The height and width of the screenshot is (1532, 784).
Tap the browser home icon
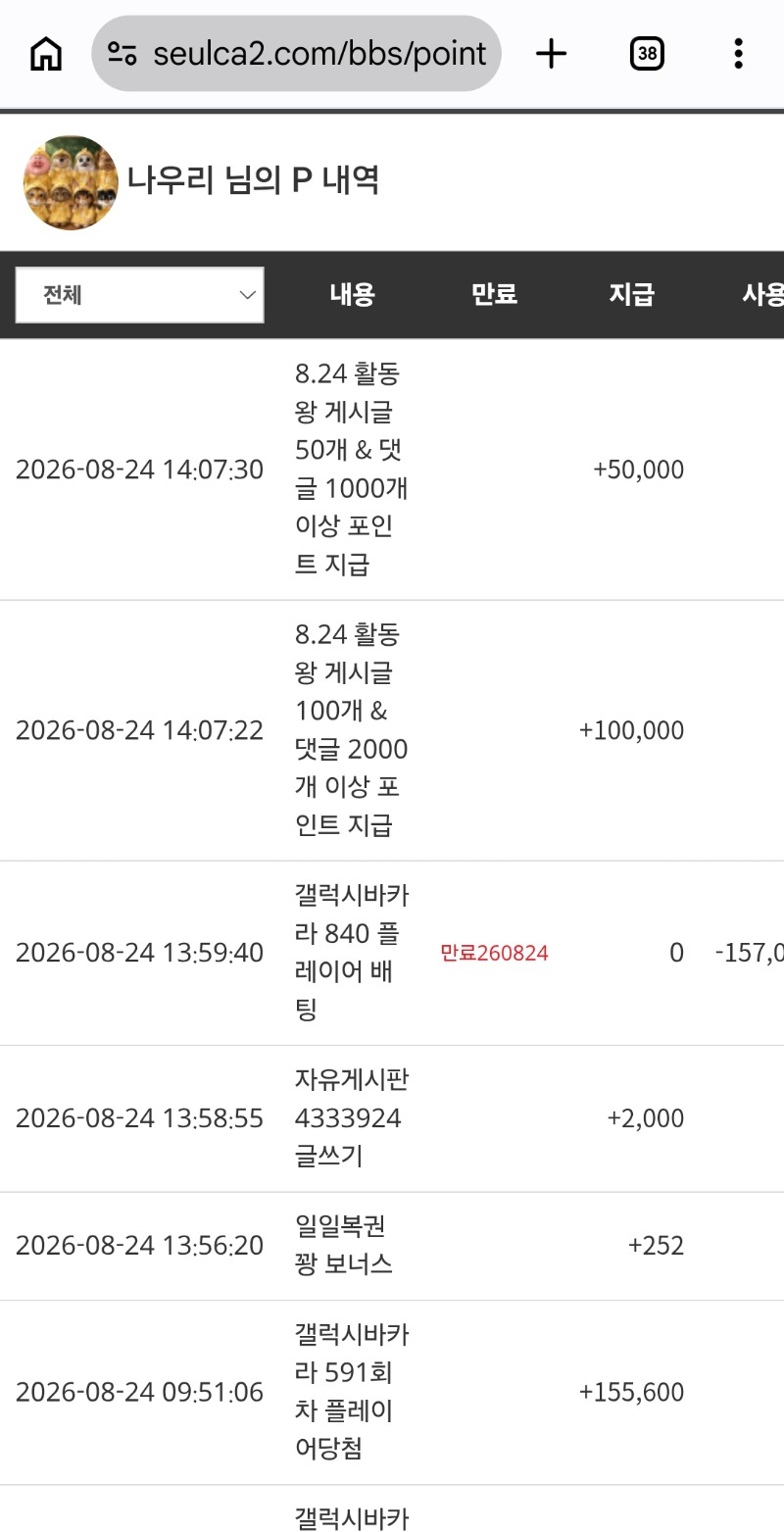coord(46,54)
